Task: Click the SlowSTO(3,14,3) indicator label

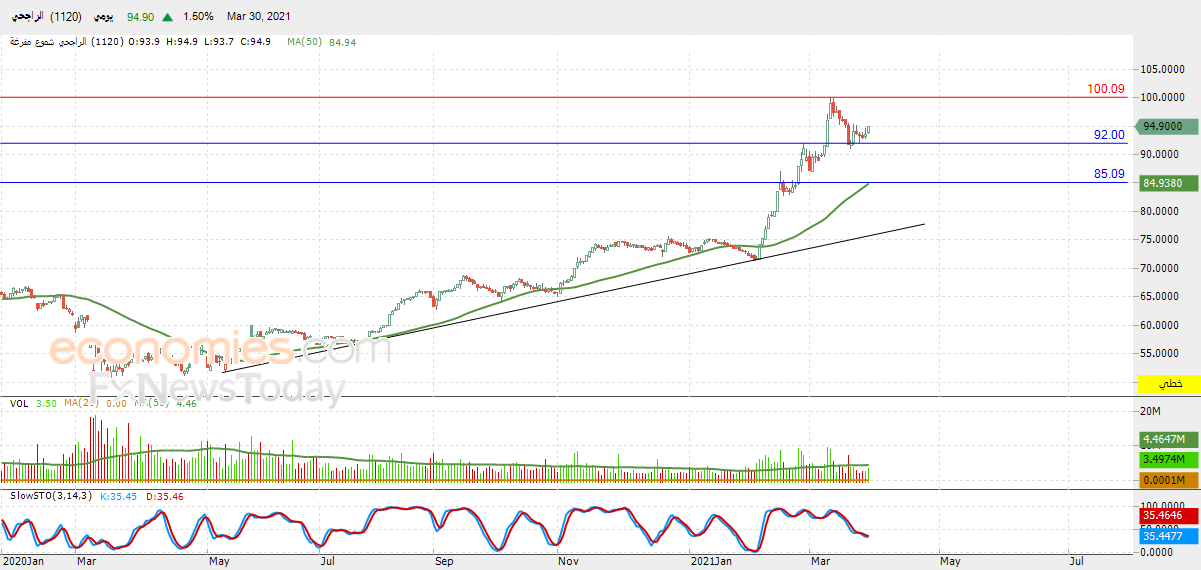Action: point(50,496)
